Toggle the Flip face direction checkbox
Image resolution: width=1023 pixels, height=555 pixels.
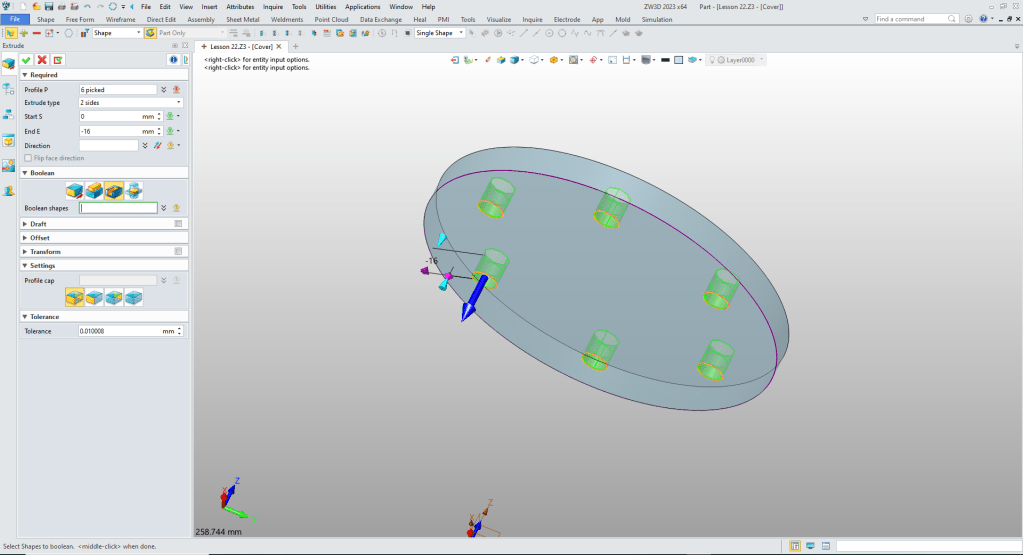(x=29, y=158)
